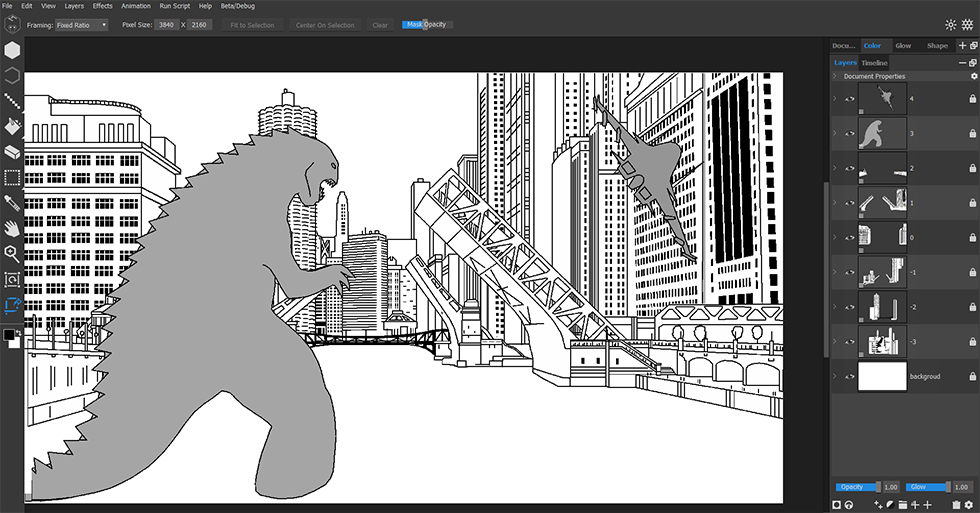The image size is (980, 513).
Task: Hide layer 0 using its eye icon
Action: (849, 237)
